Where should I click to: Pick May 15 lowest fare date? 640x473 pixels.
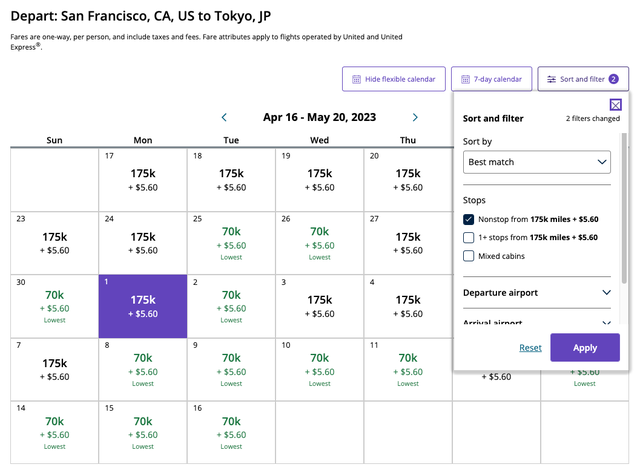click(142, 430)
